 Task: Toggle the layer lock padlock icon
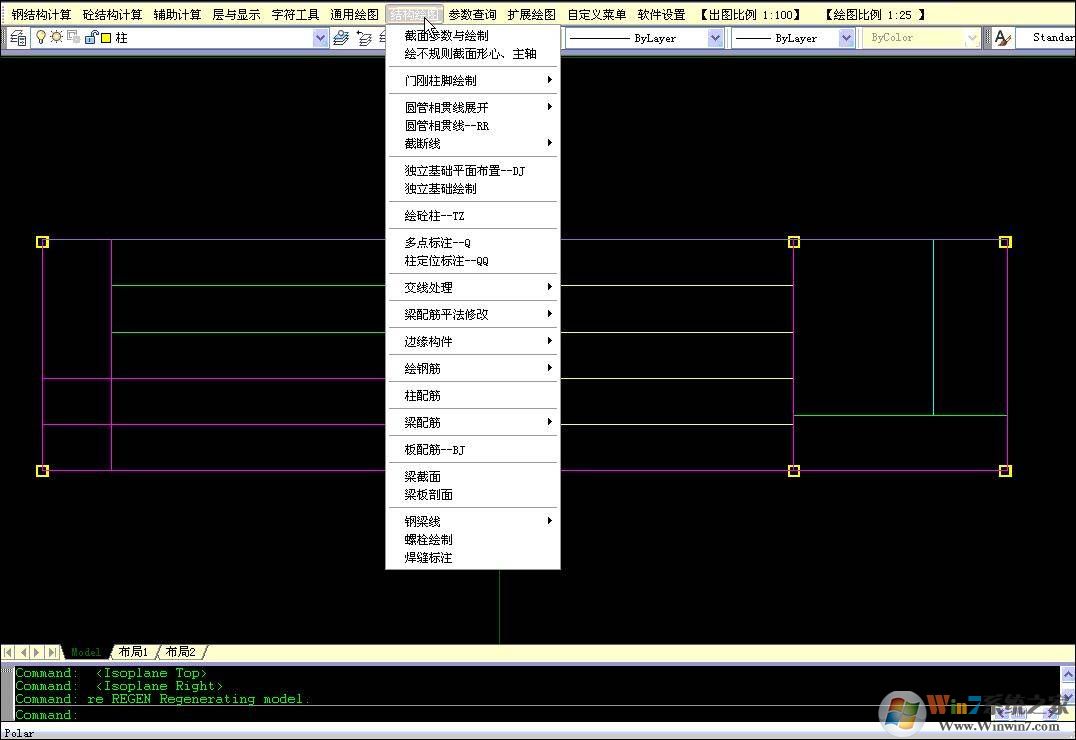pyautogui.click(x=90, y=37)
